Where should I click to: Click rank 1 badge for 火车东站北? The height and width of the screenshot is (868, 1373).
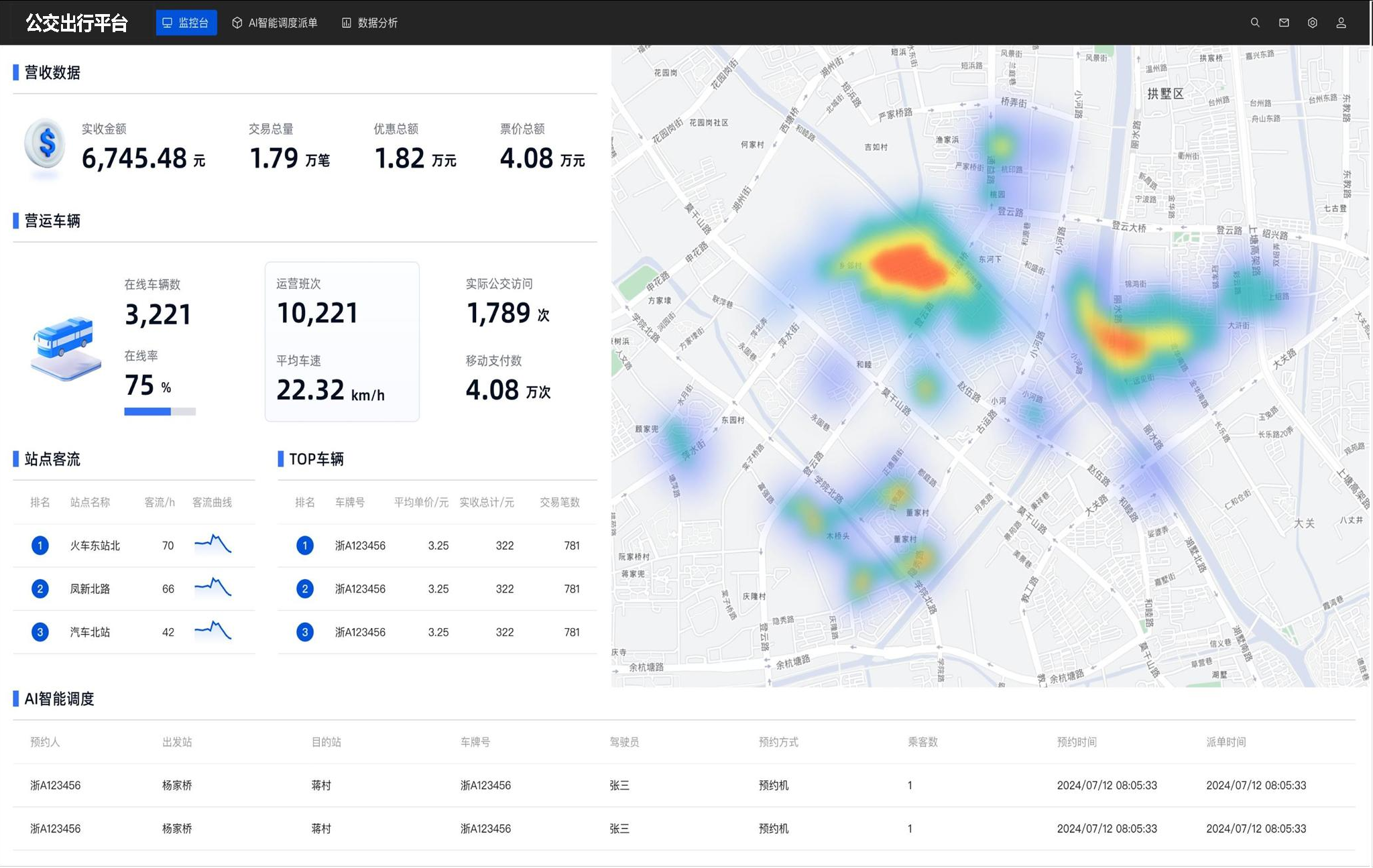point(40,546)
